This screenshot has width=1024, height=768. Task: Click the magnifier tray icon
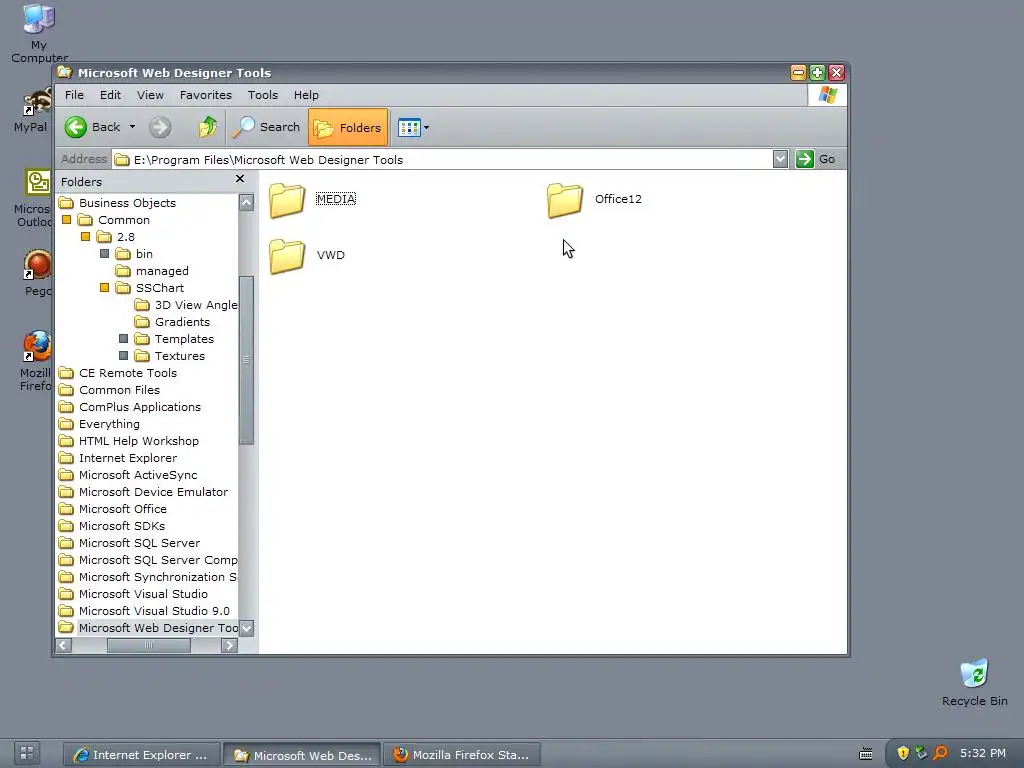click(x=940, y=753)
